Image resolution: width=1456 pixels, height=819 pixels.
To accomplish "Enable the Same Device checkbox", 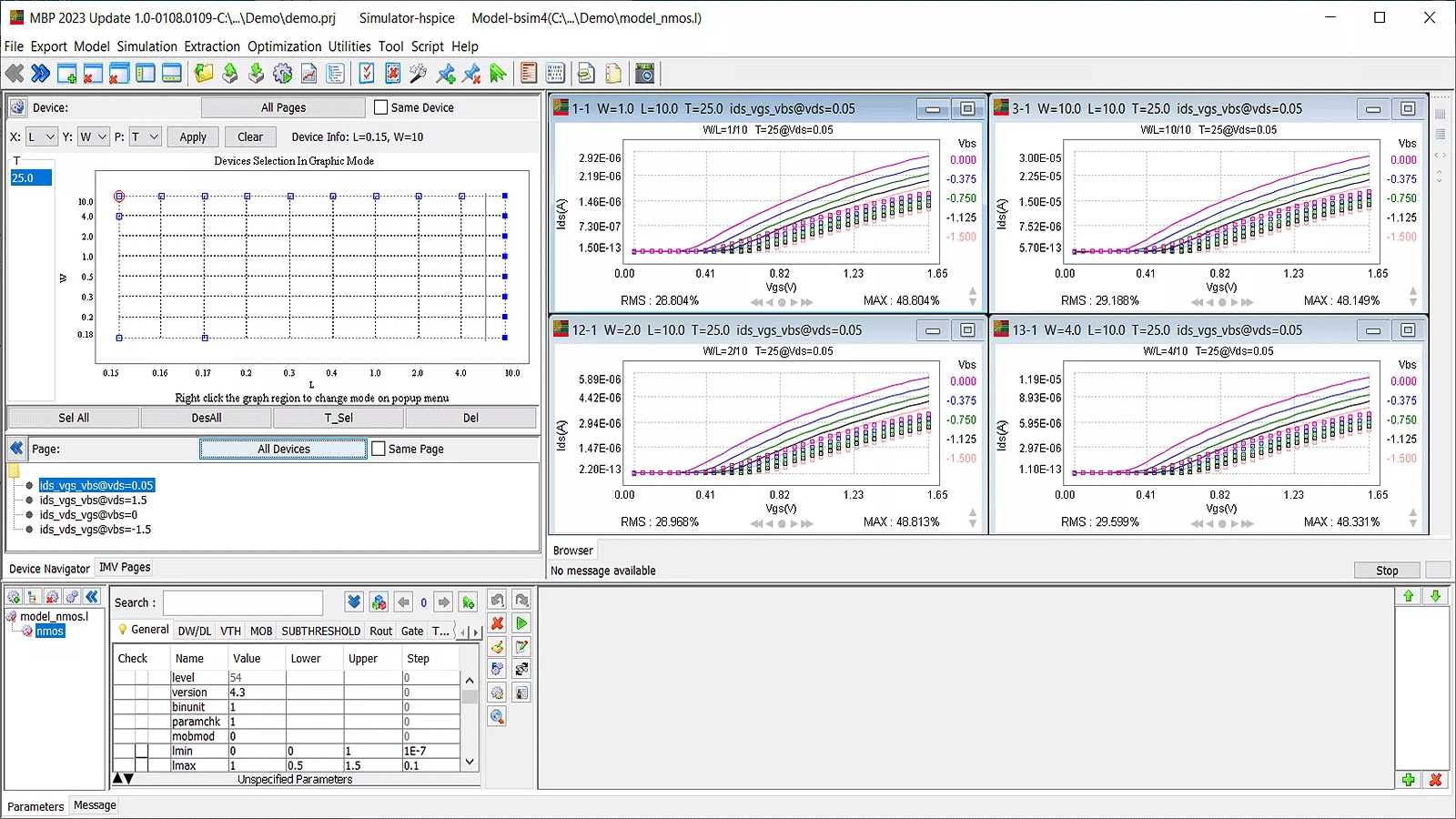I will click(381, 106).
